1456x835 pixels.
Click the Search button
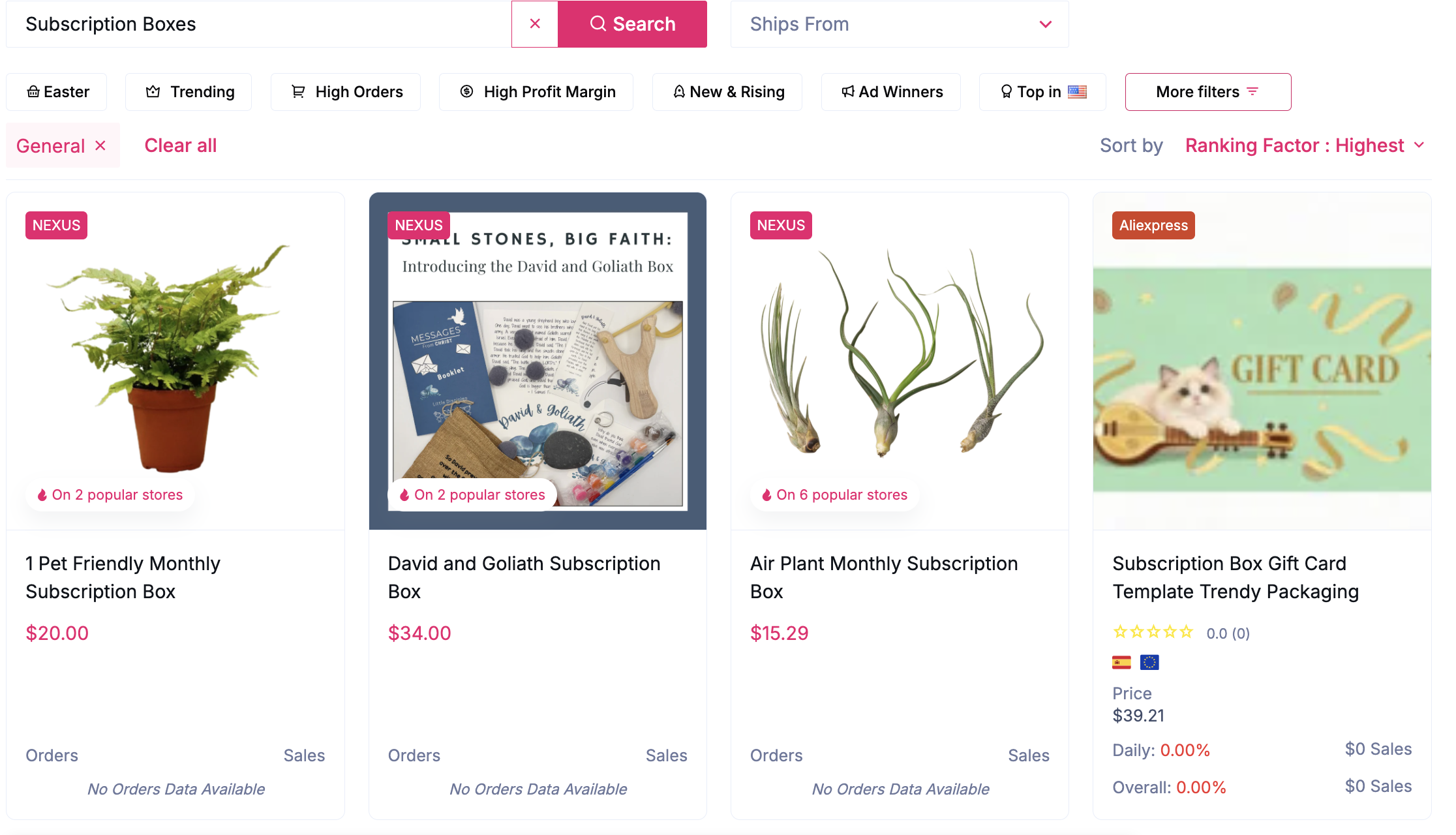631,23
